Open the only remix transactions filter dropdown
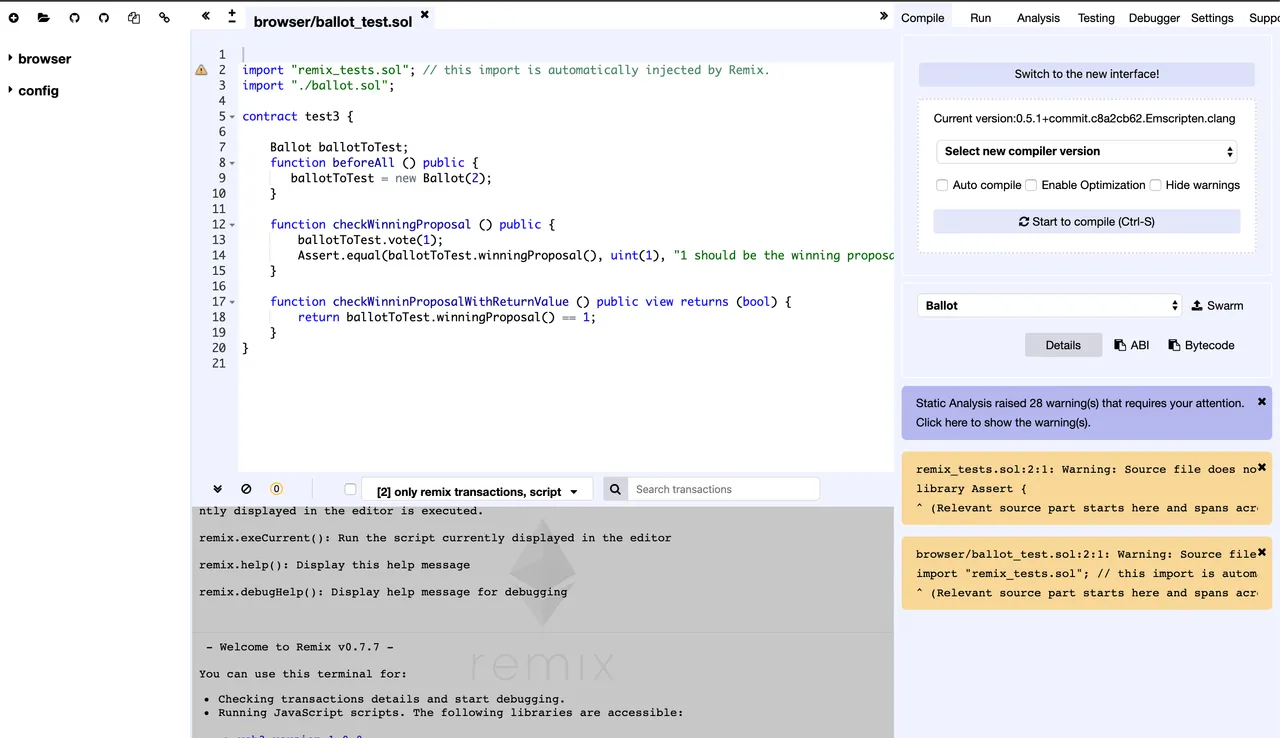 (x=476, y=491)
